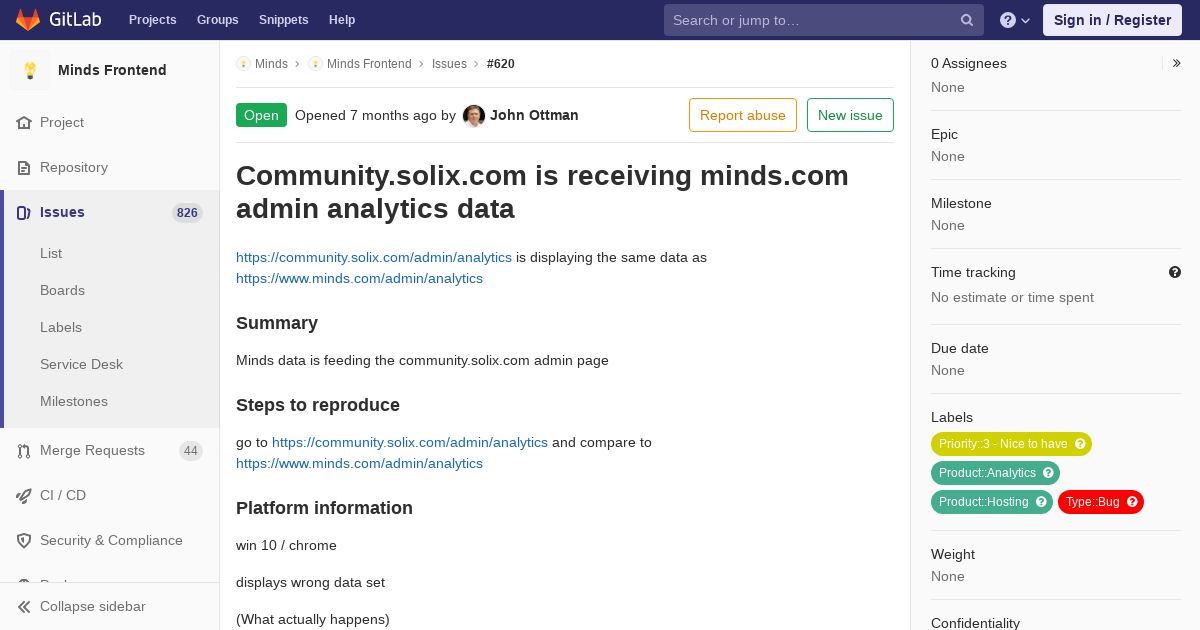Open first community.solix.com analytics link

pos(374,257)
